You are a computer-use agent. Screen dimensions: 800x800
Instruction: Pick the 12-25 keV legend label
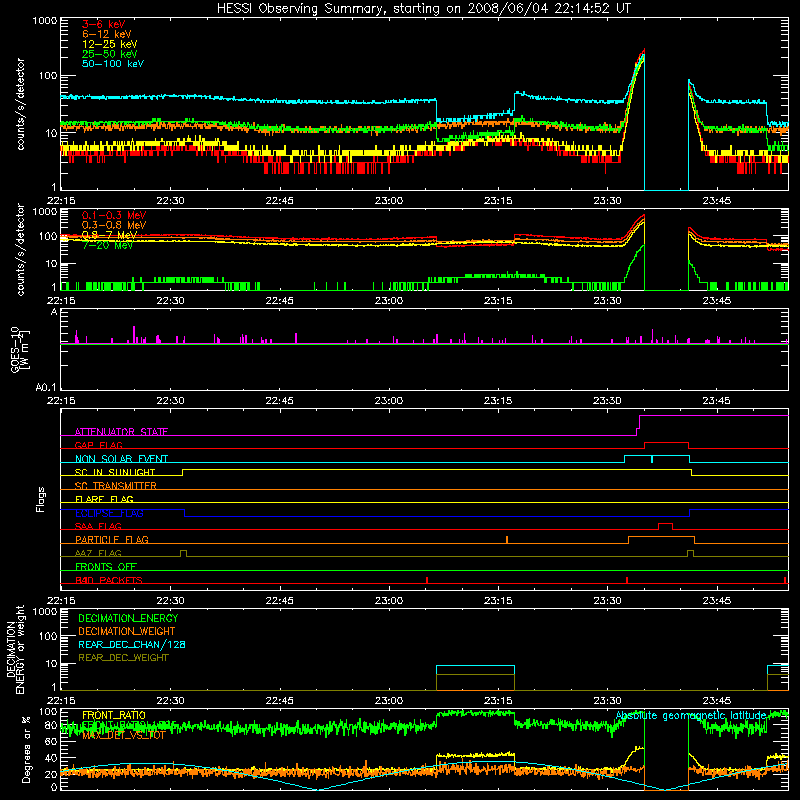click(x=110, y=44)
